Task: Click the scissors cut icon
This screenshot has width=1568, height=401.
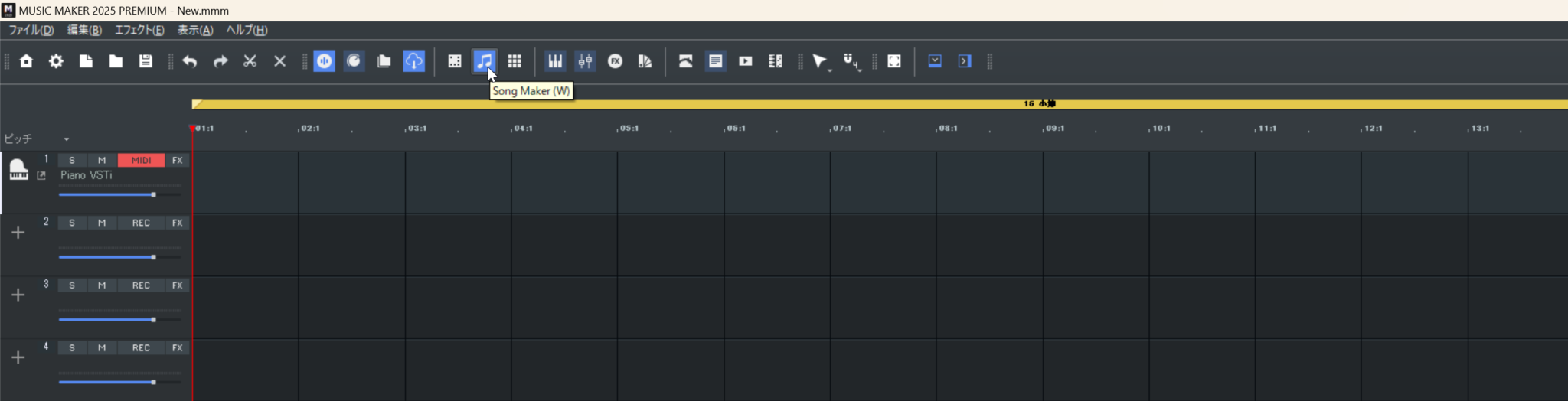Action: click(250, 61)
